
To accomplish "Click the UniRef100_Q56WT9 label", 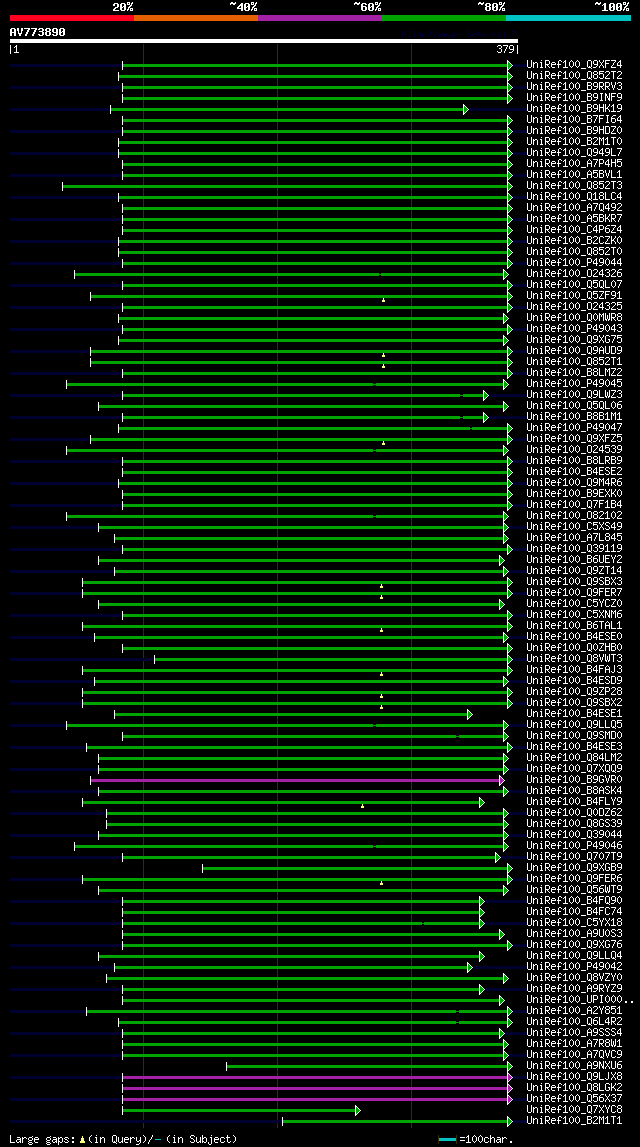I will pos(574,890).
